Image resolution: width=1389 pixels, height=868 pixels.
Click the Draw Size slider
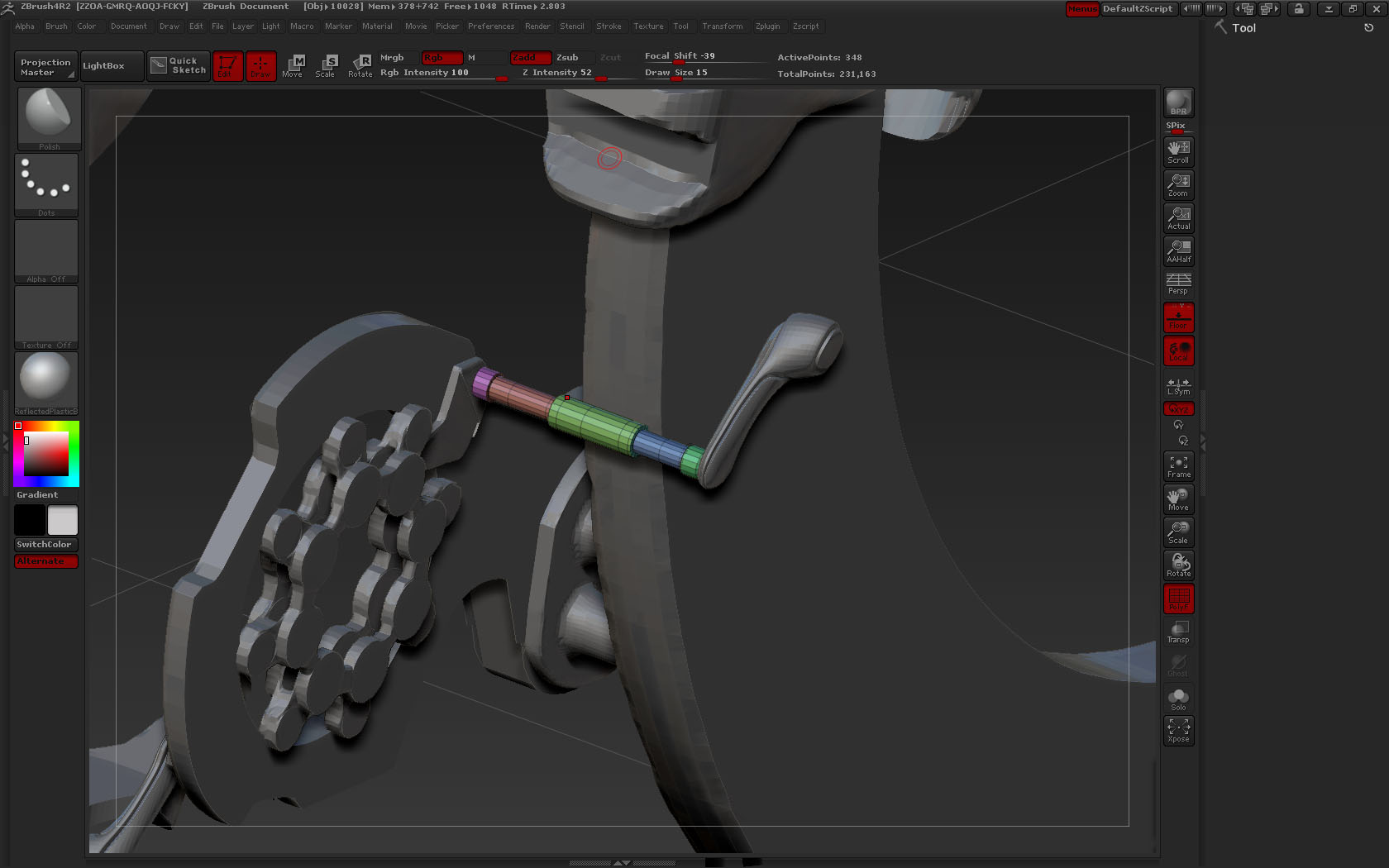[705, 73]
